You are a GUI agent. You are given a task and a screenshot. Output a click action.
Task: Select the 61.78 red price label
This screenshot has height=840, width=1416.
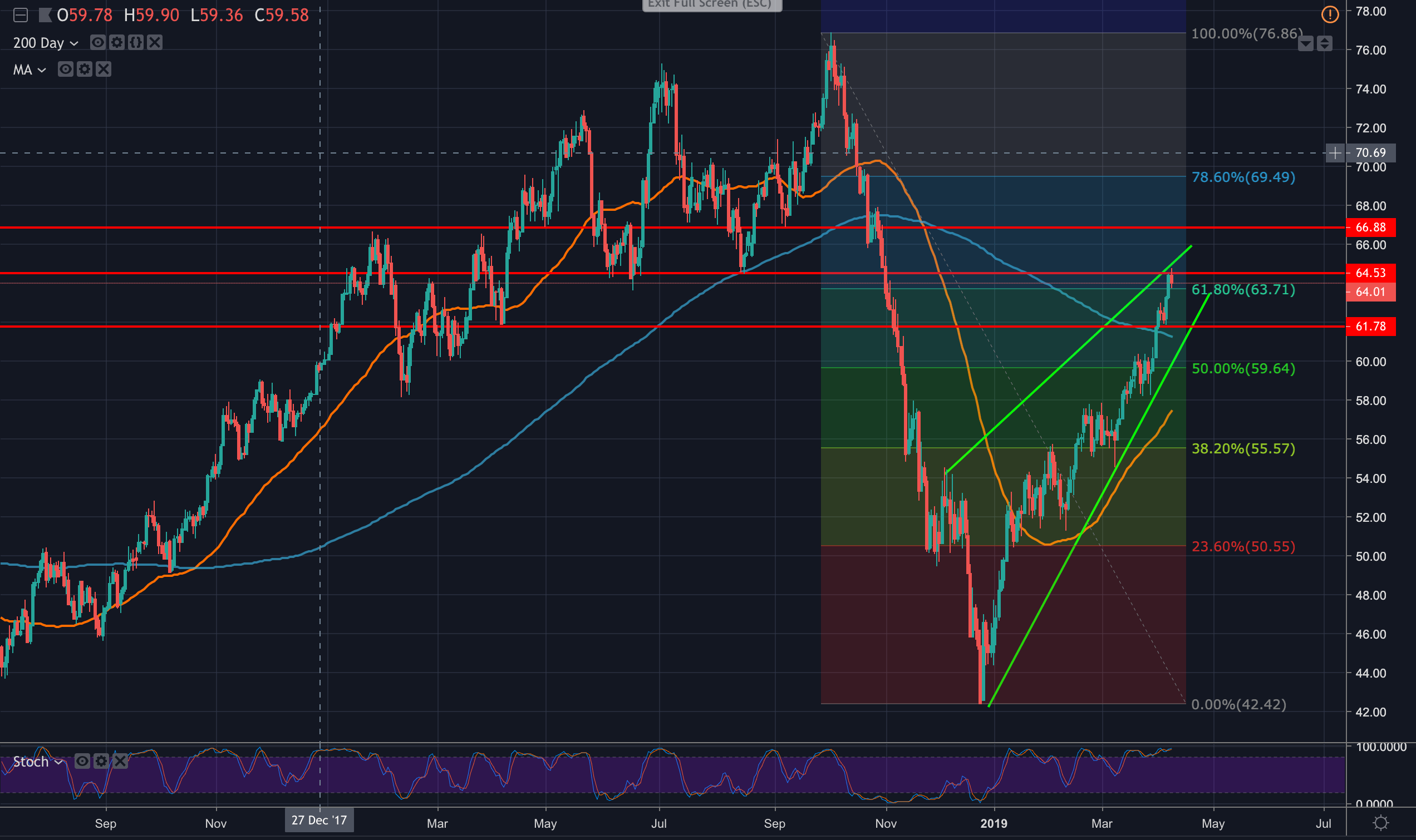pos(1370,327)
